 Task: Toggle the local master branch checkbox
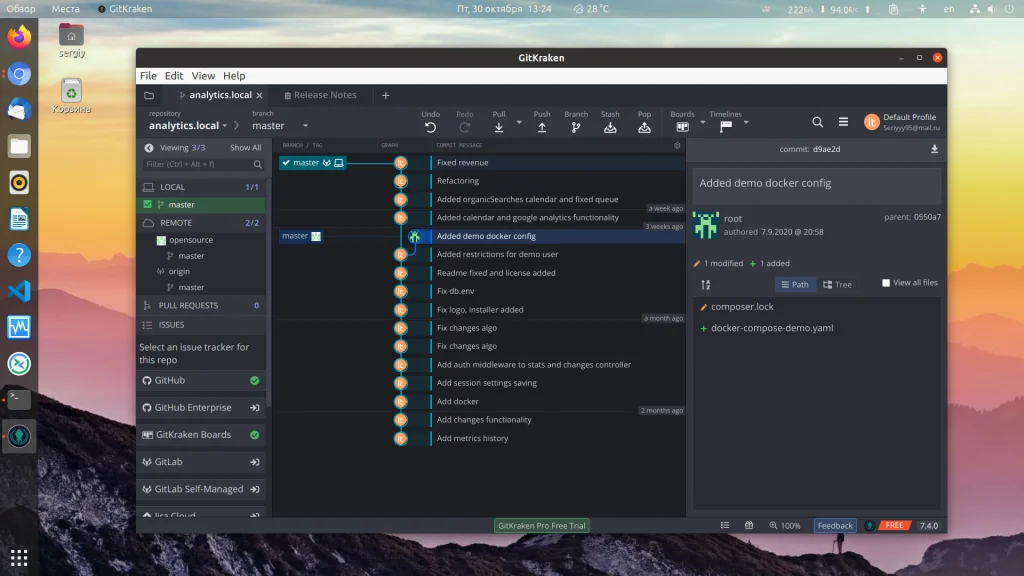tap(148, 205)
